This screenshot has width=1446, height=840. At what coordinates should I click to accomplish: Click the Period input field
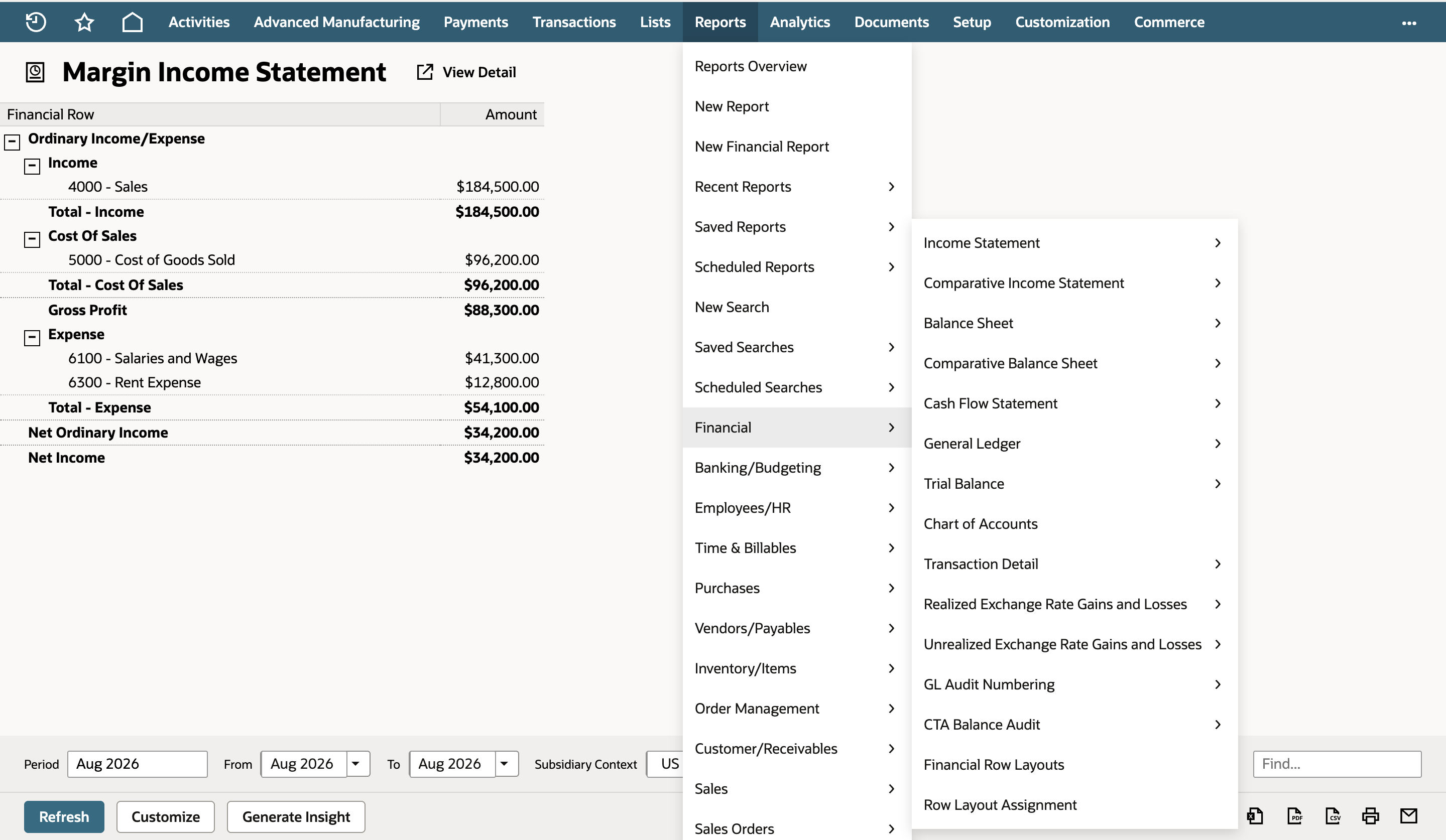click(138, 764)
